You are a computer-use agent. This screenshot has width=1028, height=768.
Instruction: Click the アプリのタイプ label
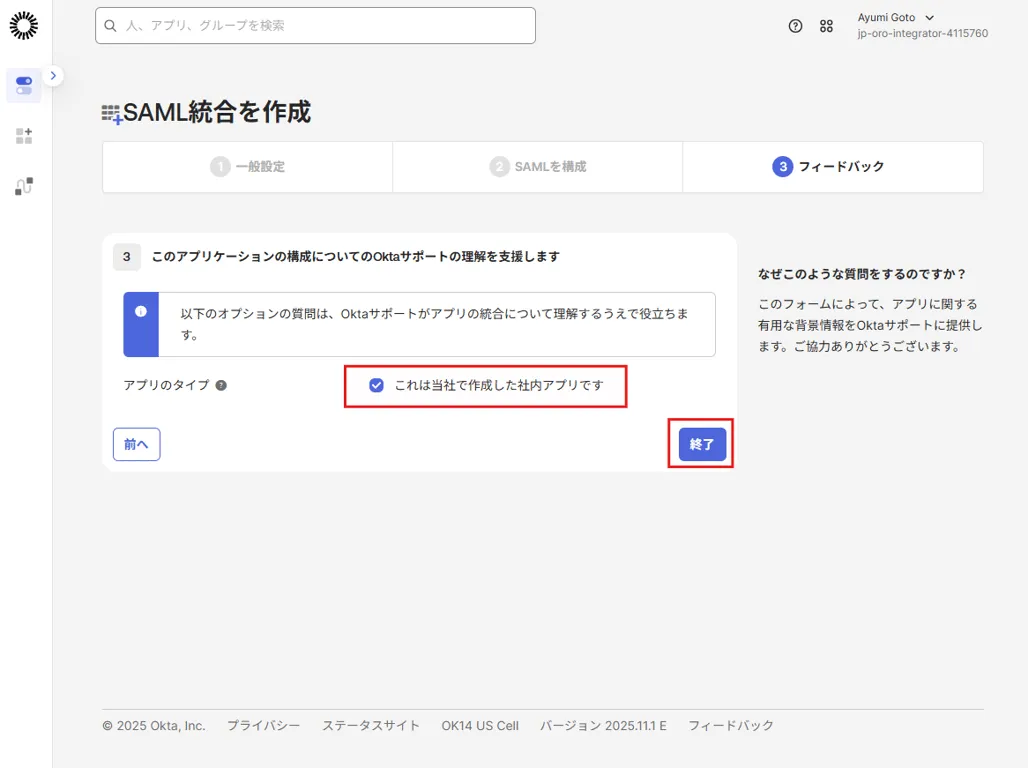click(x=167, y=385)
